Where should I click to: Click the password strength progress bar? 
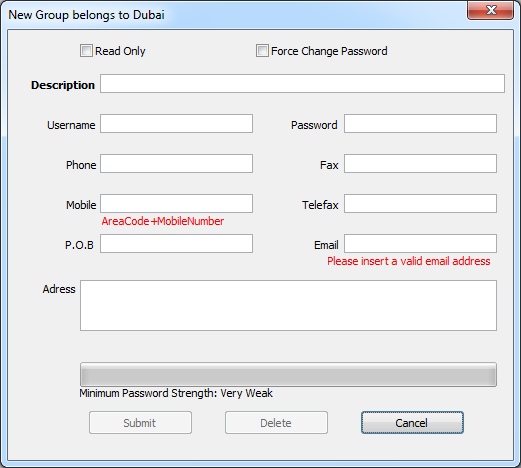pyautogui.click(x=288, y=375)
